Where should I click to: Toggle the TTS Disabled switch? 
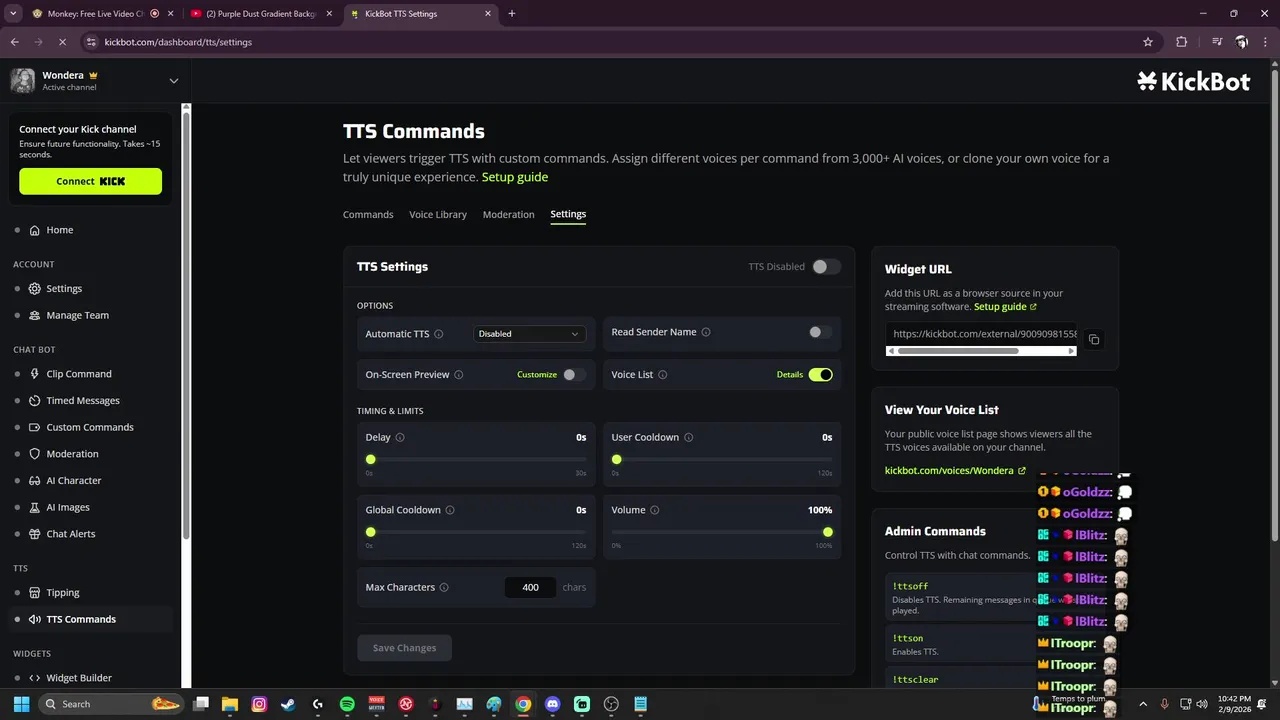tap(826, 267)
